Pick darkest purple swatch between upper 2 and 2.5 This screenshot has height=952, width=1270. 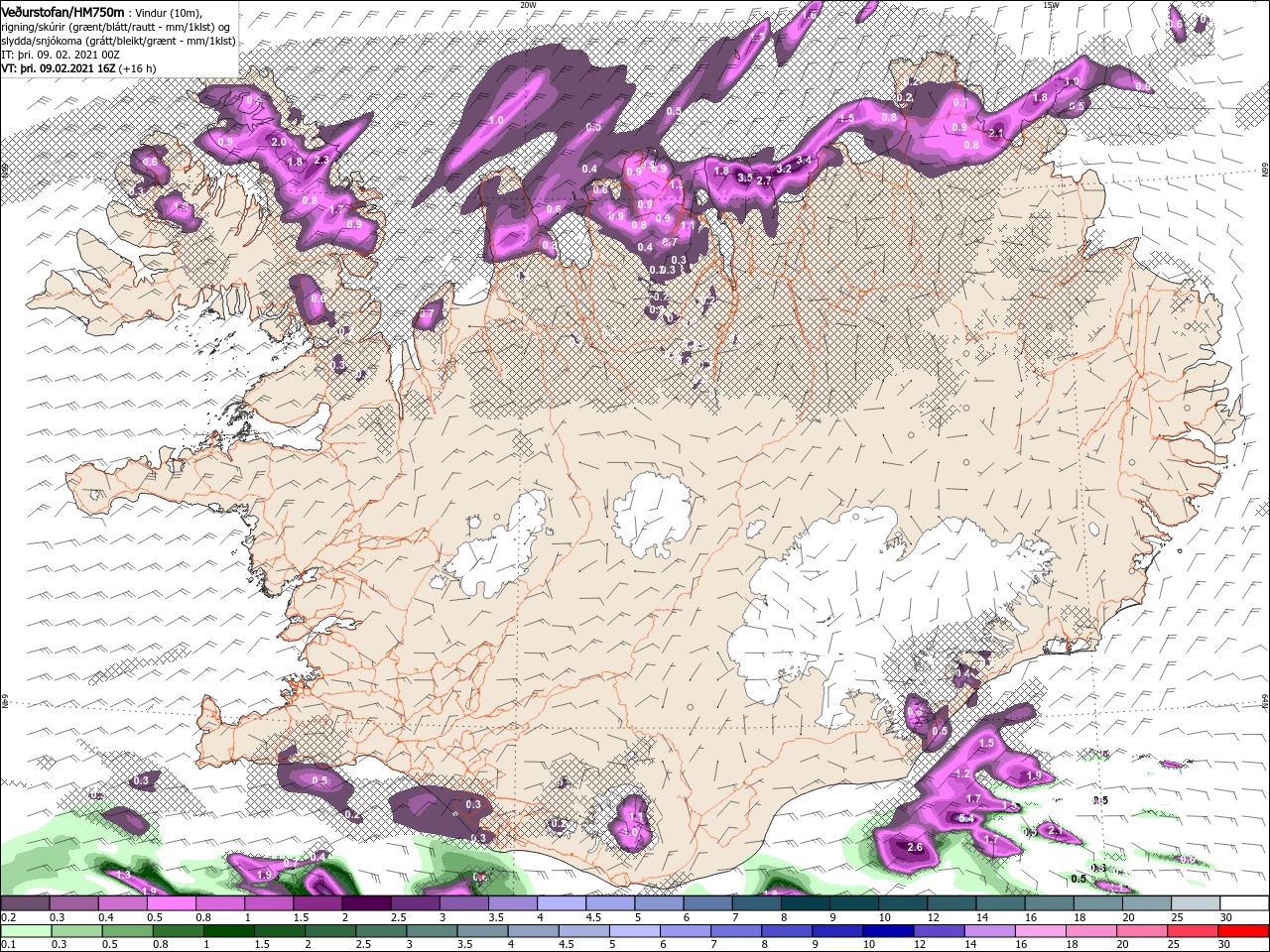pos(368,904)
